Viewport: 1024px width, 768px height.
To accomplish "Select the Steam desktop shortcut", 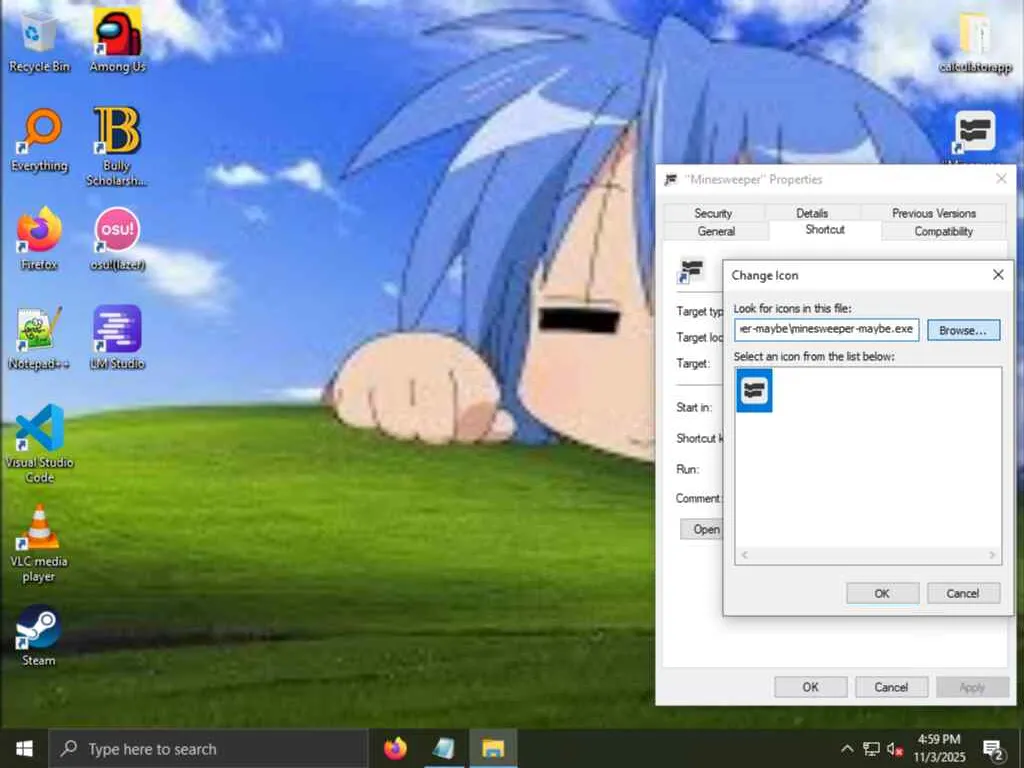I will tap(39, 636).
